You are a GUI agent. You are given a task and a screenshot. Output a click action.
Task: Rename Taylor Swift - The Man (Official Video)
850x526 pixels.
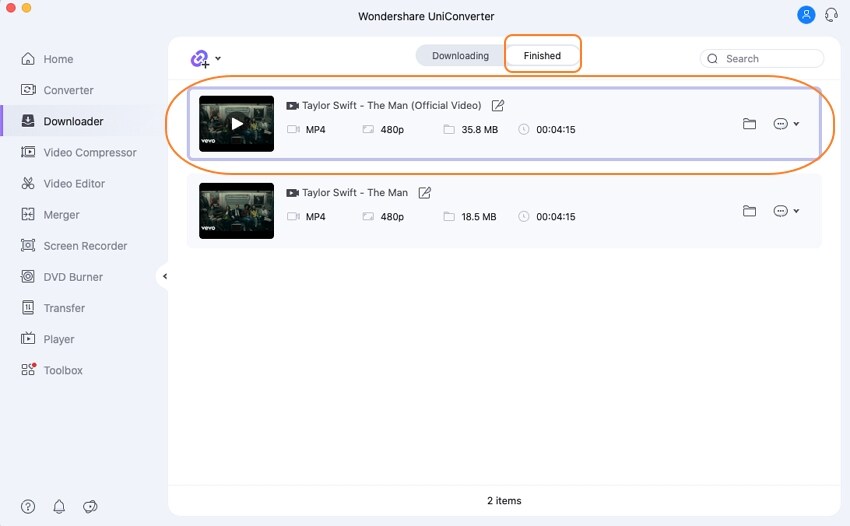point(498,106)
